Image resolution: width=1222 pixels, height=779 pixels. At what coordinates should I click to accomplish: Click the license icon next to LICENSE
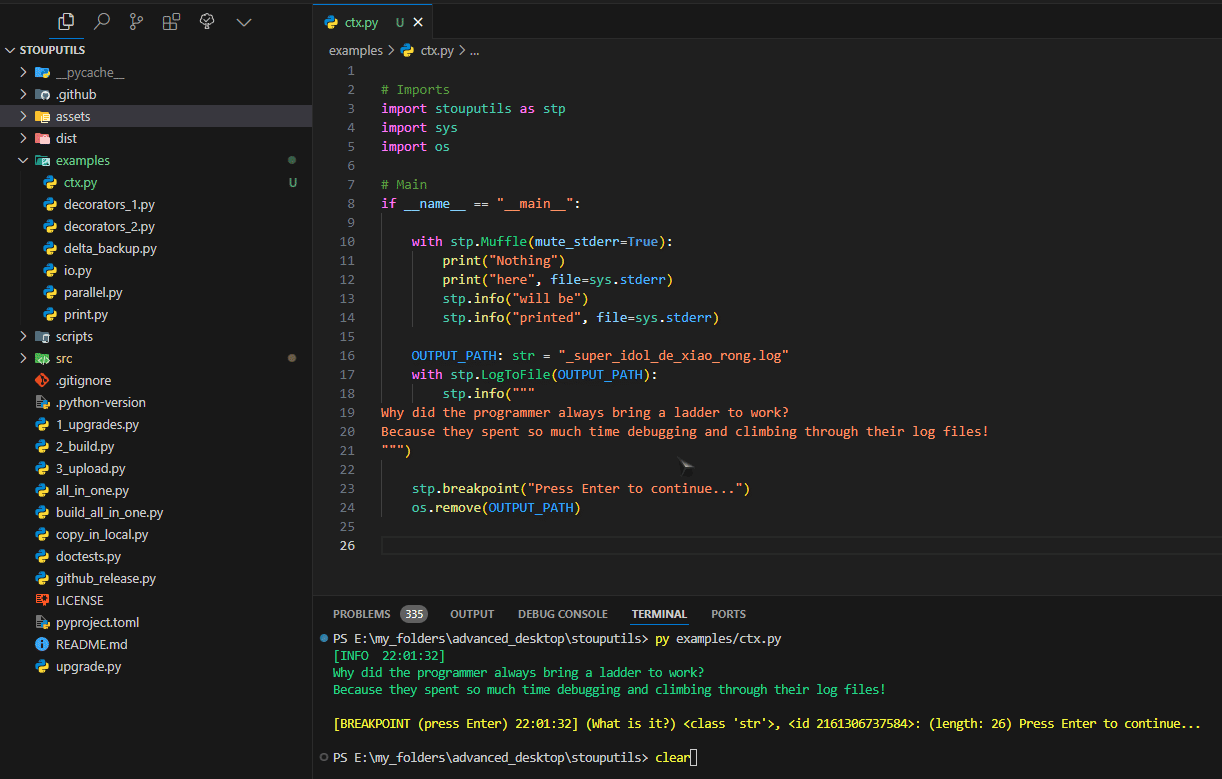click(x=42, y=600)
